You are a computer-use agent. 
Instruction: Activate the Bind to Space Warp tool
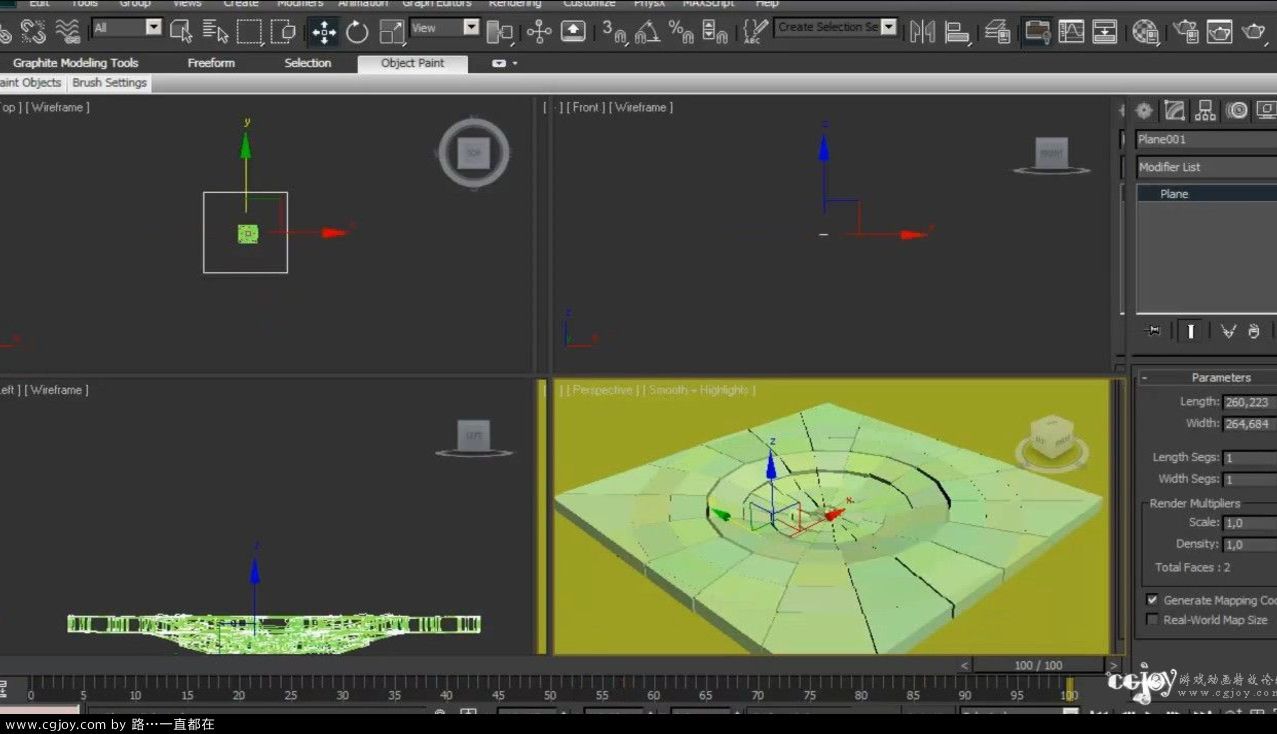coord(67,31)
